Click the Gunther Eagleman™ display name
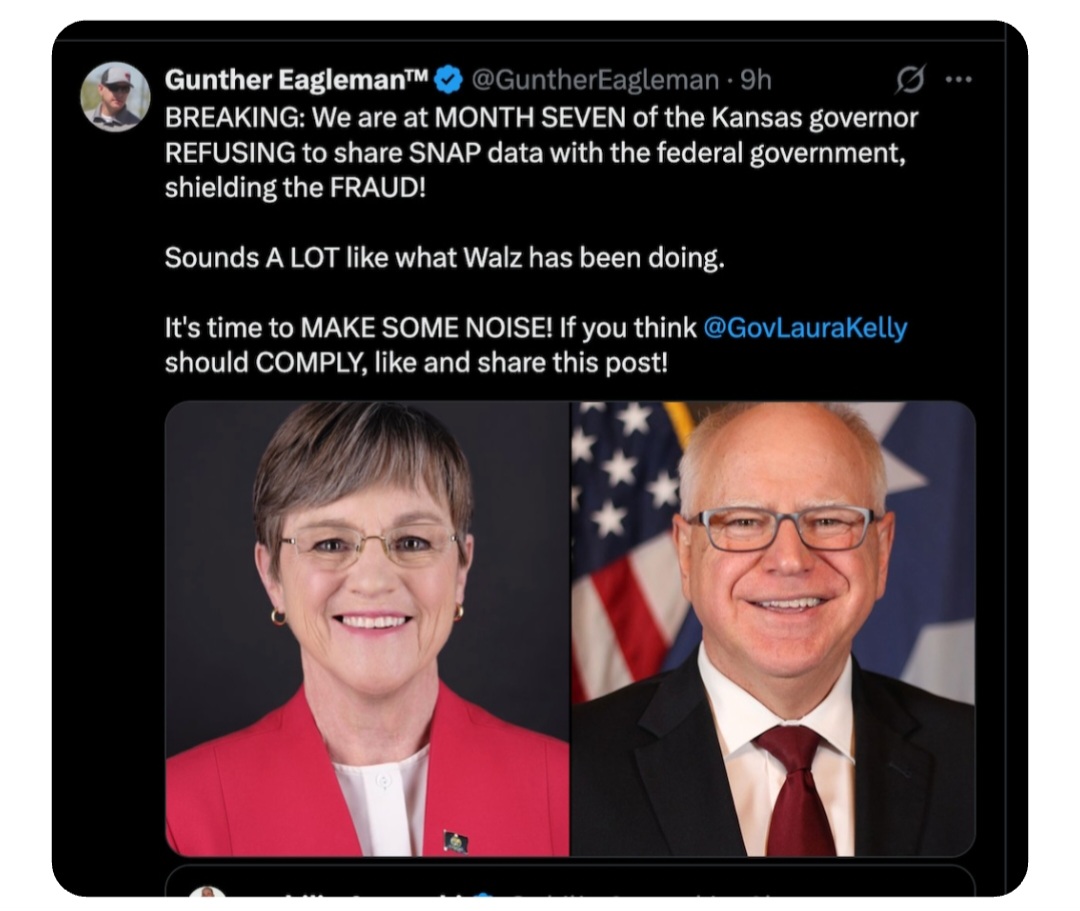The width and height of the screenshot is (1080, 911). 297,81
